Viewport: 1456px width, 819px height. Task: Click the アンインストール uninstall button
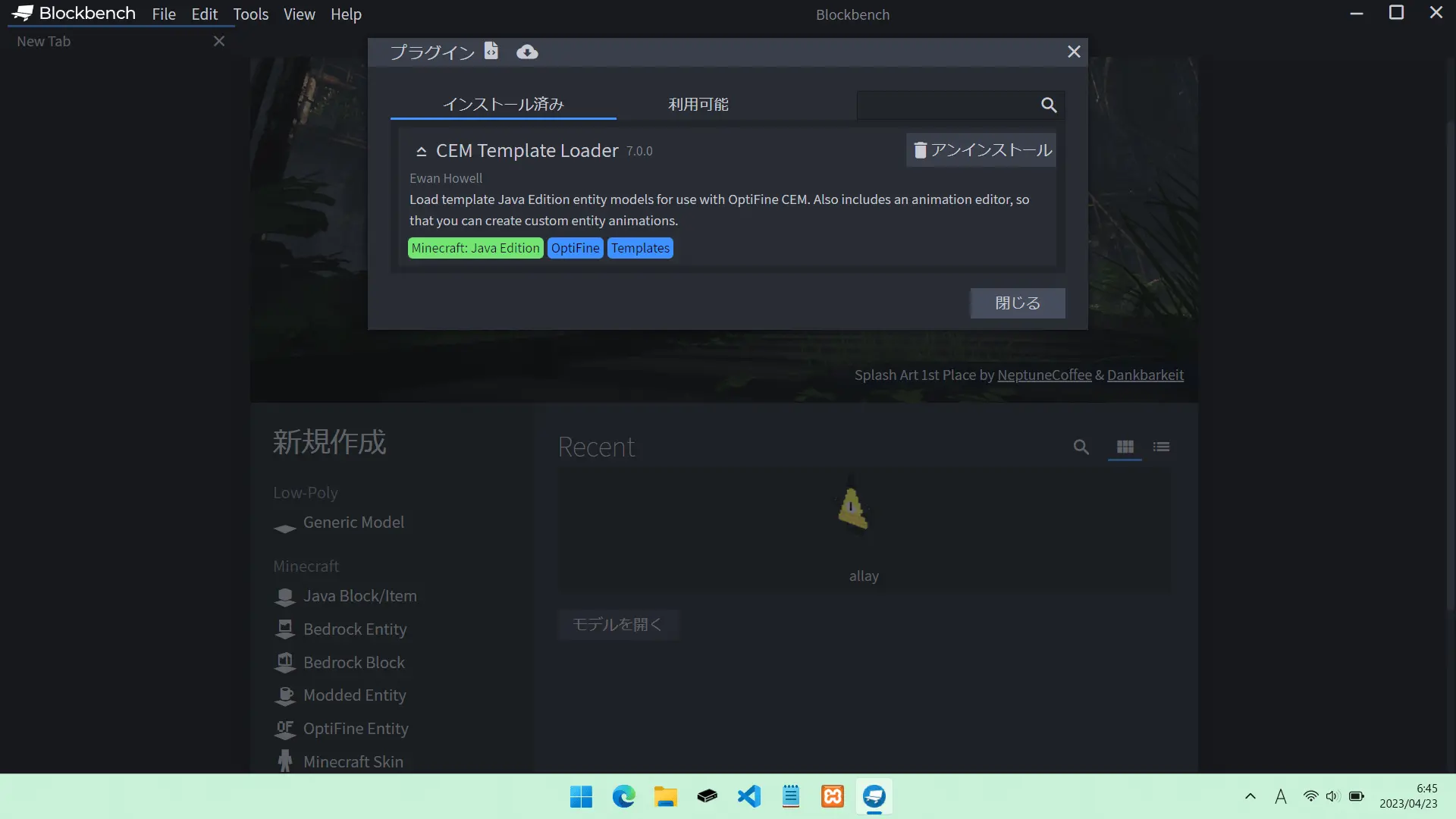point(981,150)
